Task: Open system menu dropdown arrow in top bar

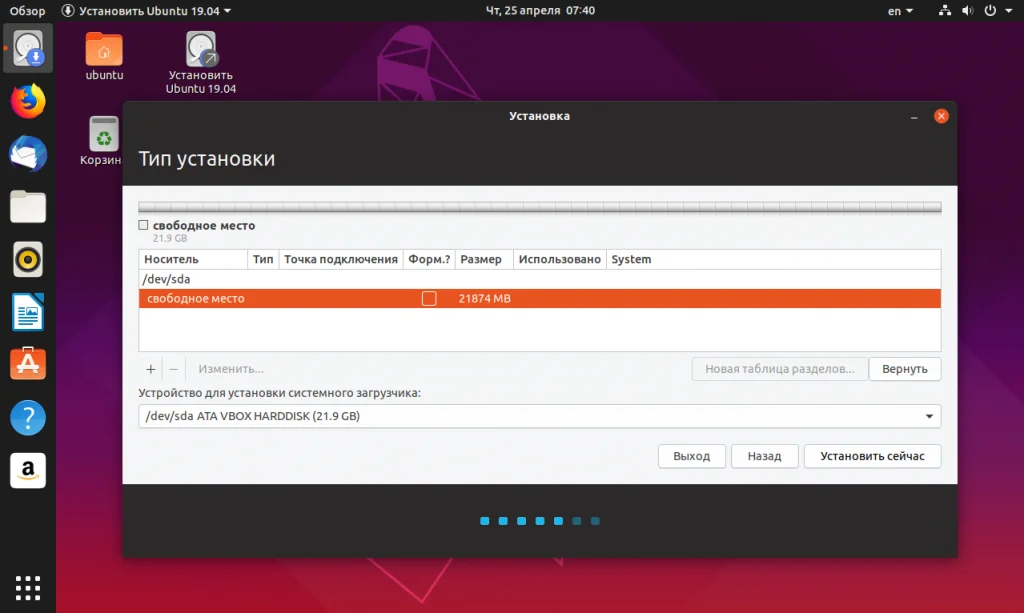Action: [x=1008, y=10]
